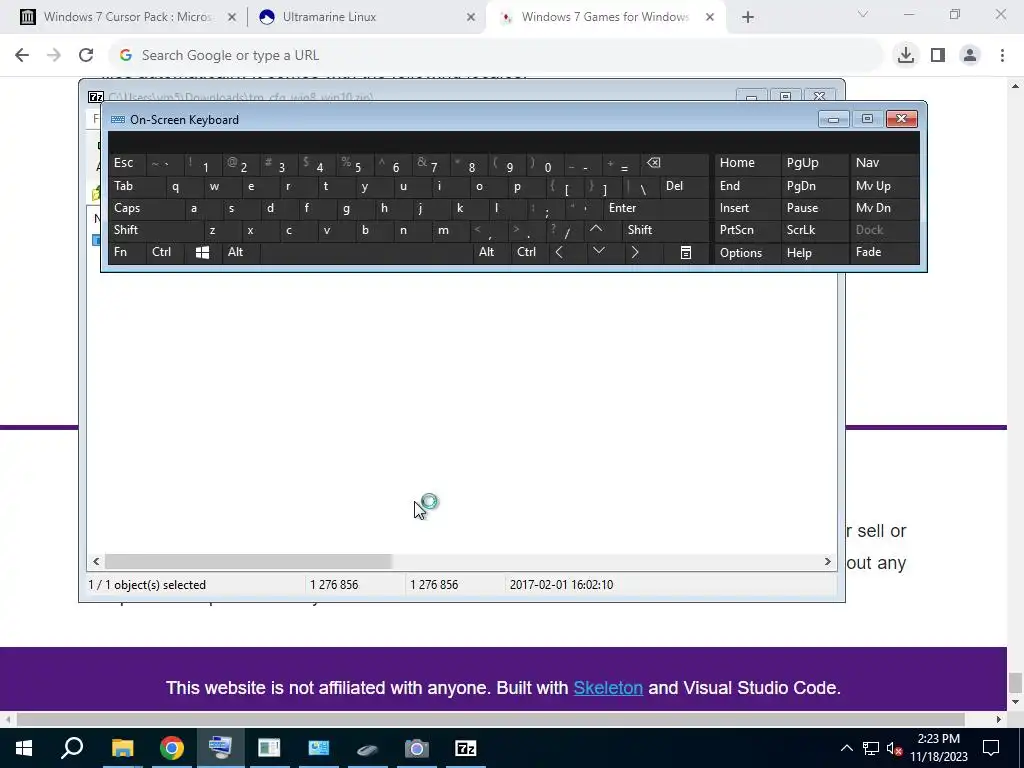Close the Ultramarine Linux tab
The image size is (1024, 768).
(x=471, y=17)
